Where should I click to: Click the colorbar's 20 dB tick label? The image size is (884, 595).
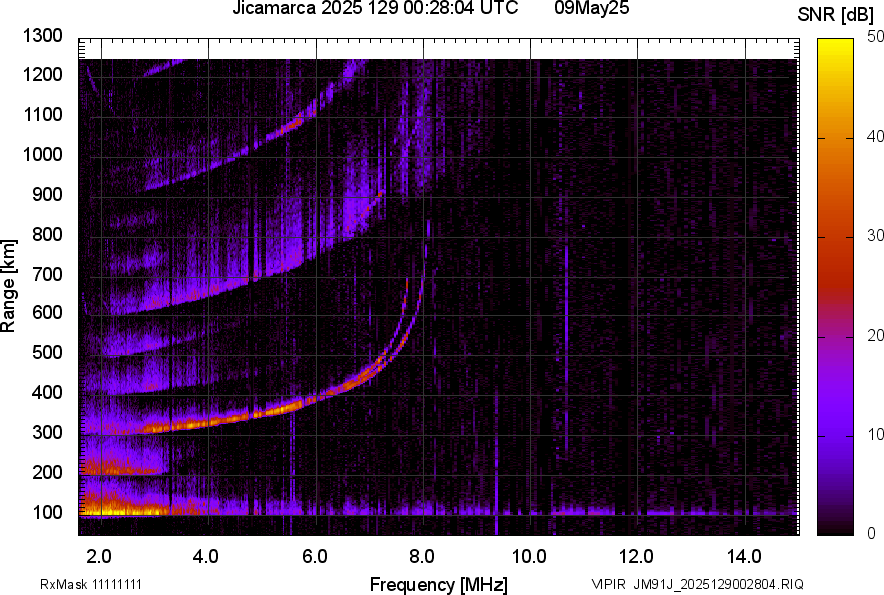(x=876, y=335)
